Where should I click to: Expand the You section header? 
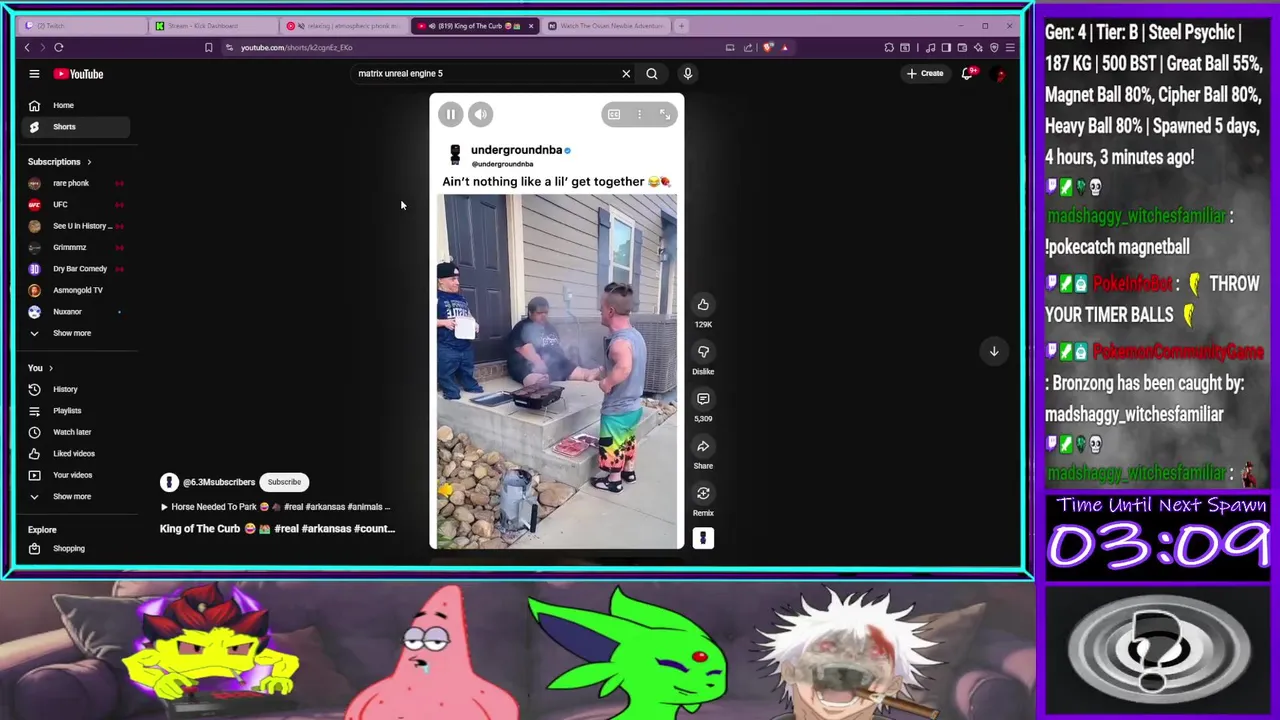(40, 368)
